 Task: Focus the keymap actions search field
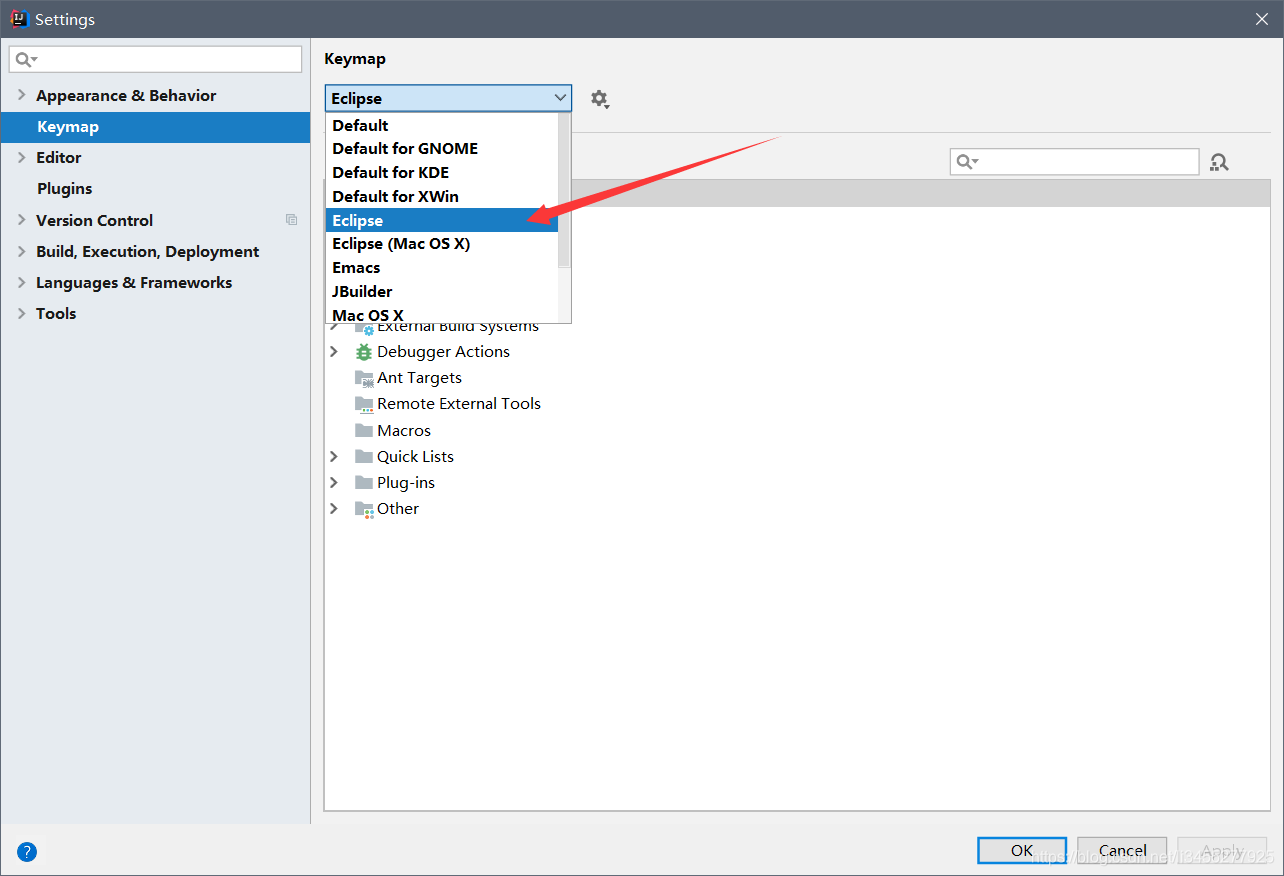(x=1074, y=162)
